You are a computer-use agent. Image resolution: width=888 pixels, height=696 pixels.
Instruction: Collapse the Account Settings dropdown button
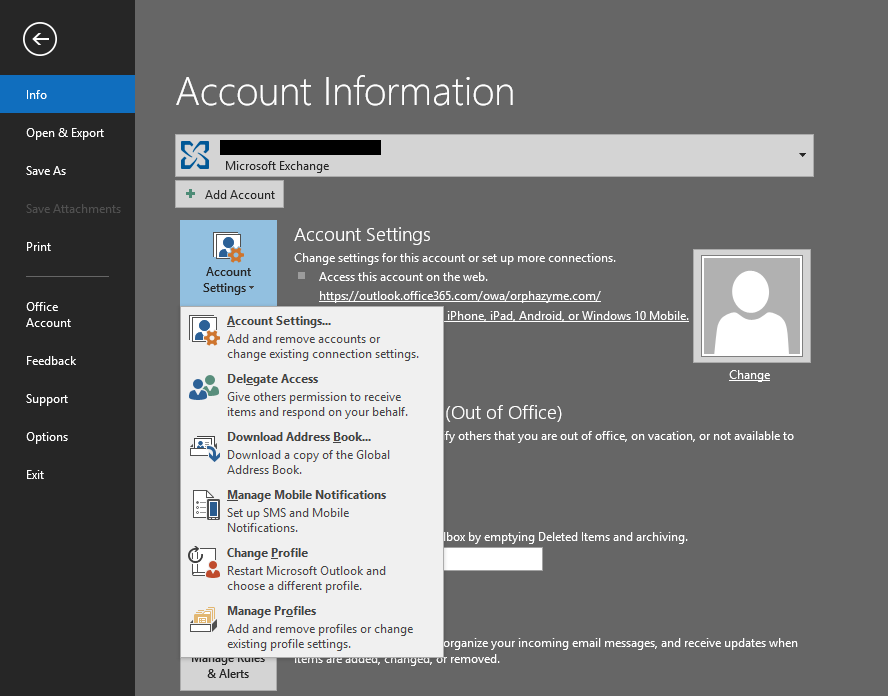click(228, 263)
